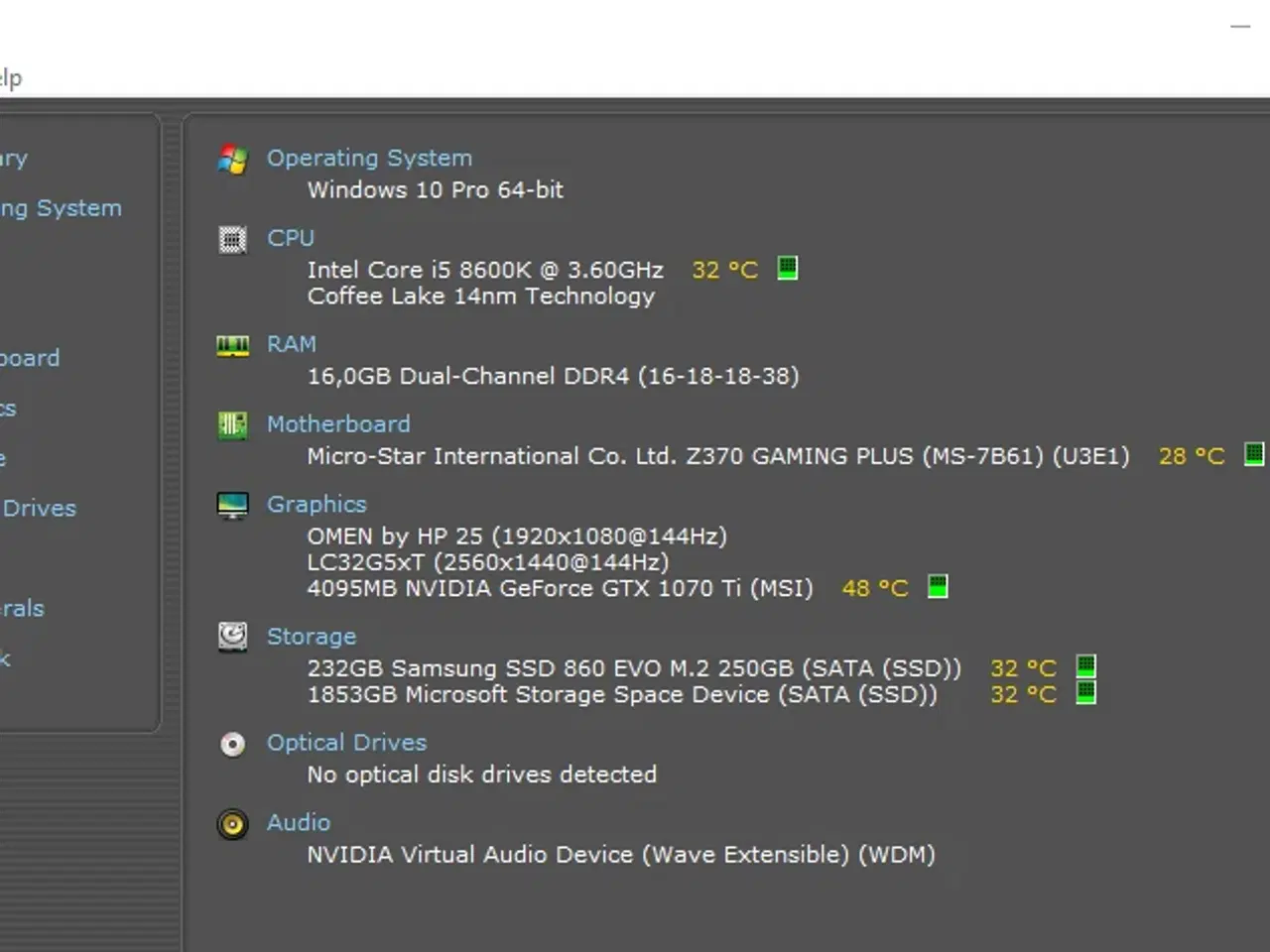Viewport: 1270px width, 952px height.
Task: Click the Samsung SSD 32 °C value
Action: (1024, 668)
